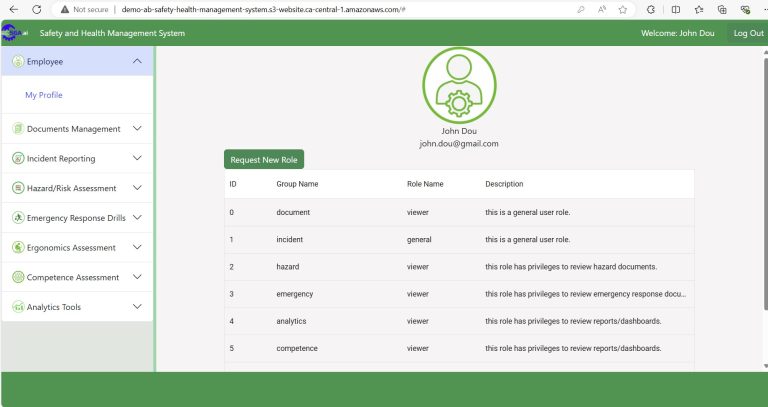Refresh the page in the browser
This screenshot has height=407, width=768.
pos(37,9)
